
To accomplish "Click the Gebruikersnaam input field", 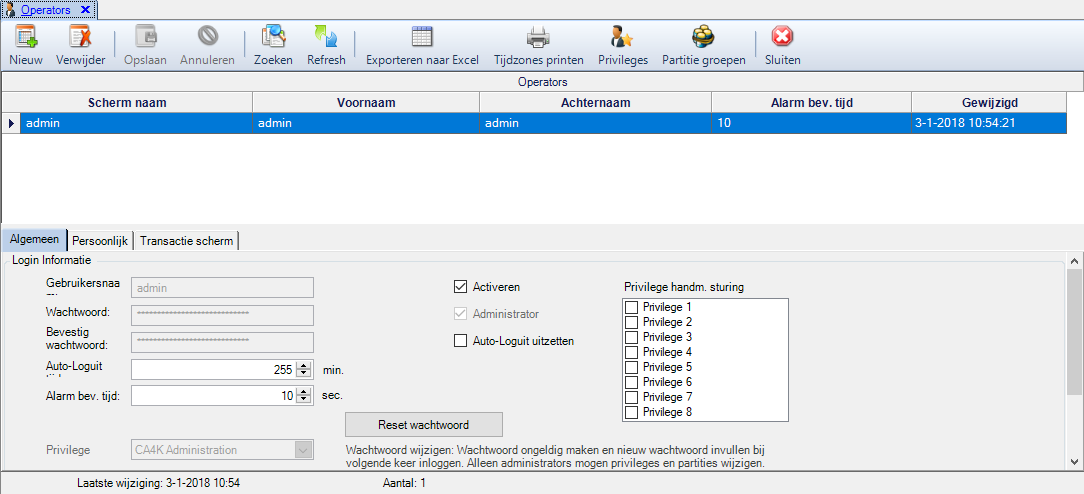I will click(x=222, y=287).
